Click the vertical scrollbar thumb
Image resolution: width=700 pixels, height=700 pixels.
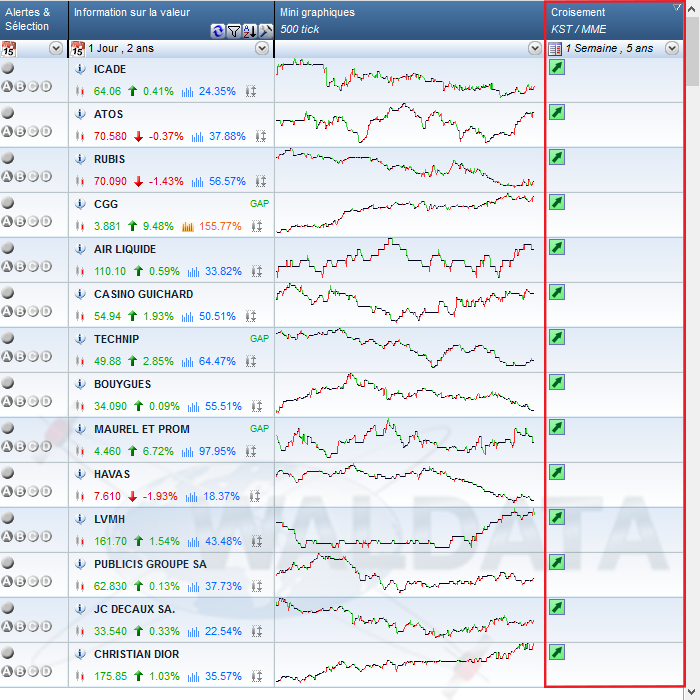click(x=692, y=50)
